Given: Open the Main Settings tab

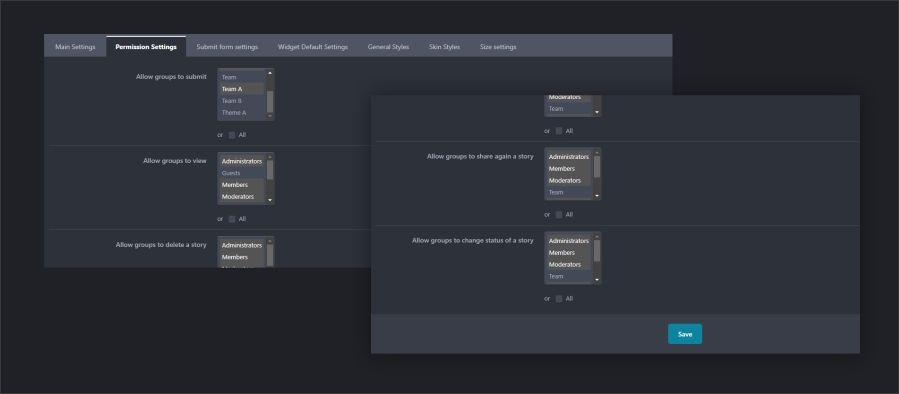Looking at the screenshot, I should [75, 47].
